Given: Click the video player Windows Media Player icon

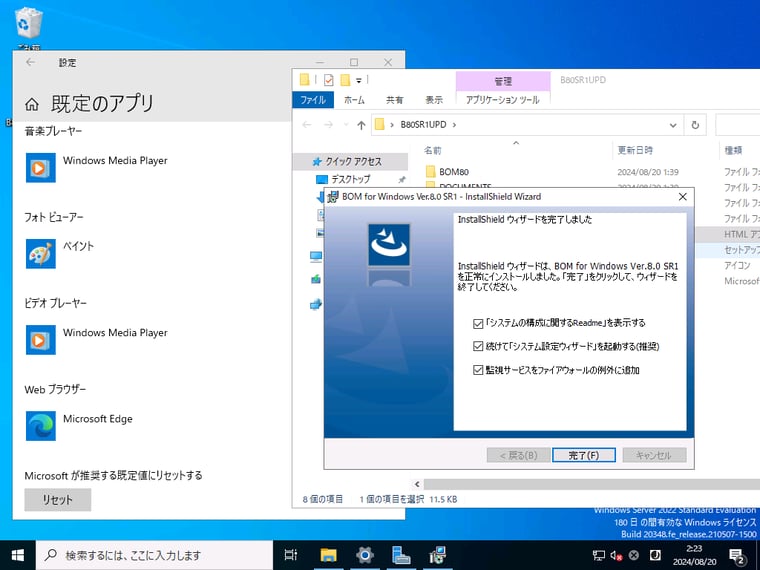Looking at the screenshot, I should pos(41,340).
